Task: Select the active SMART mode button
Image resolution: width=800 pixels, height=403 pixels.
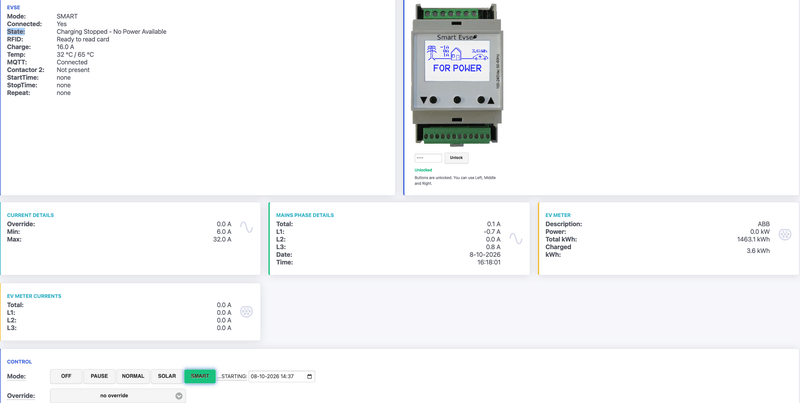Action: [x=200, y=376]
